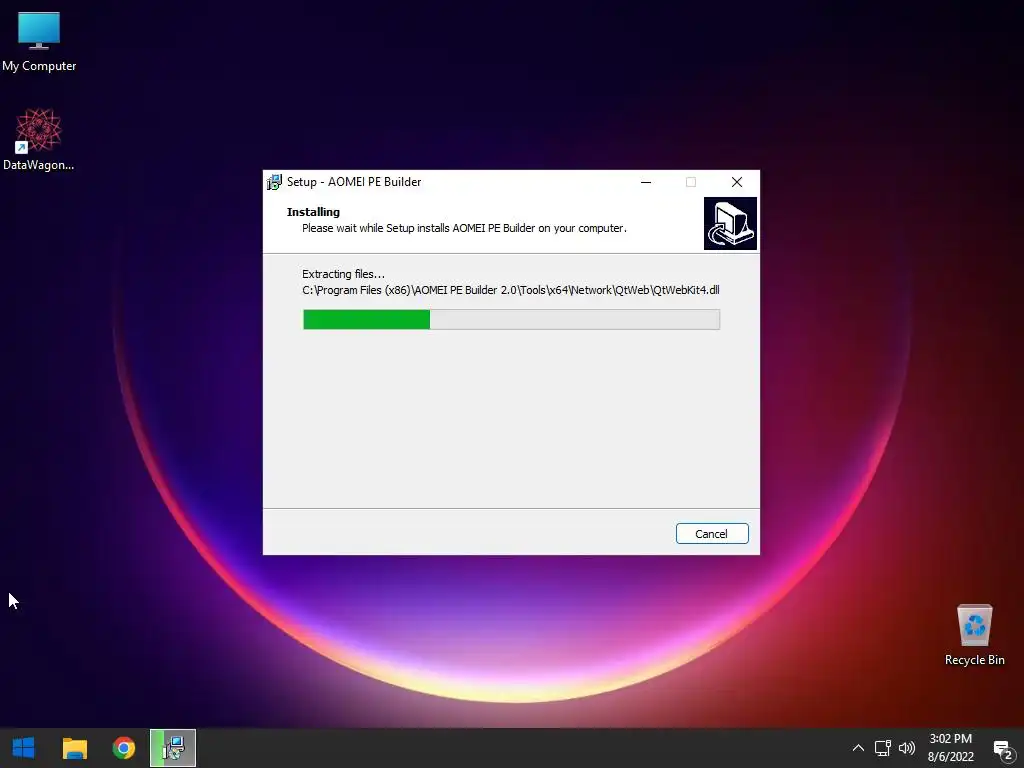This screenshot has width=1024, height=768.
Task: Select the AOMEI setup taskbar button
Action: 173,748
